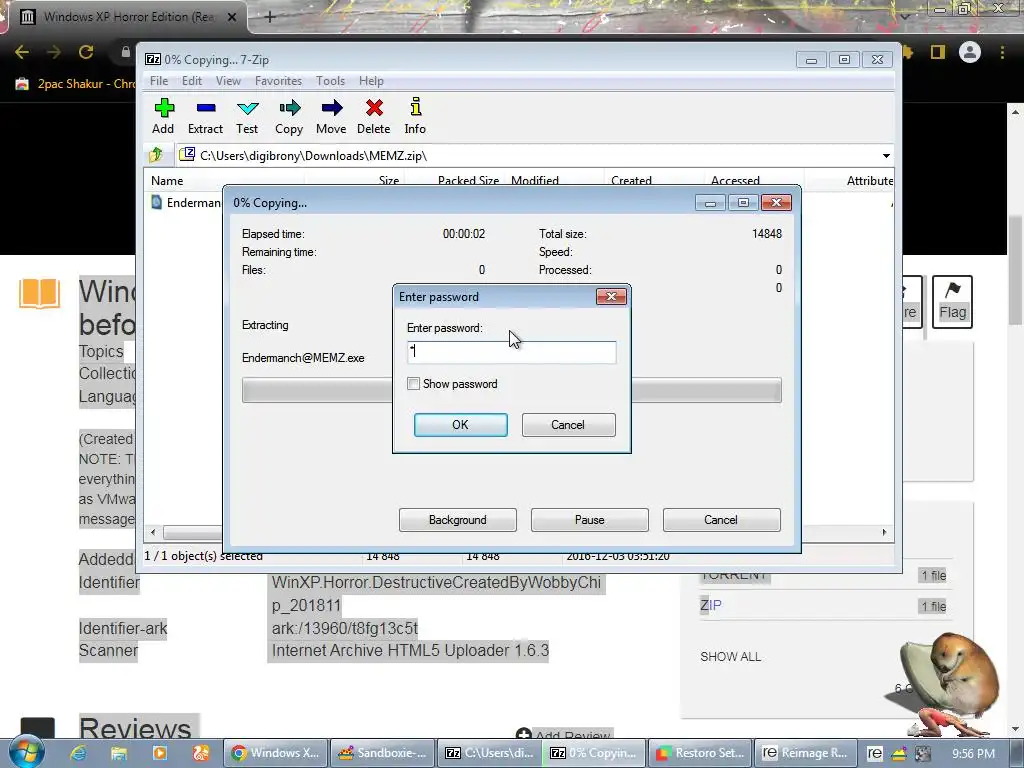
Task: Open the File menu in 7-Zip
Action: click(159, 80)
